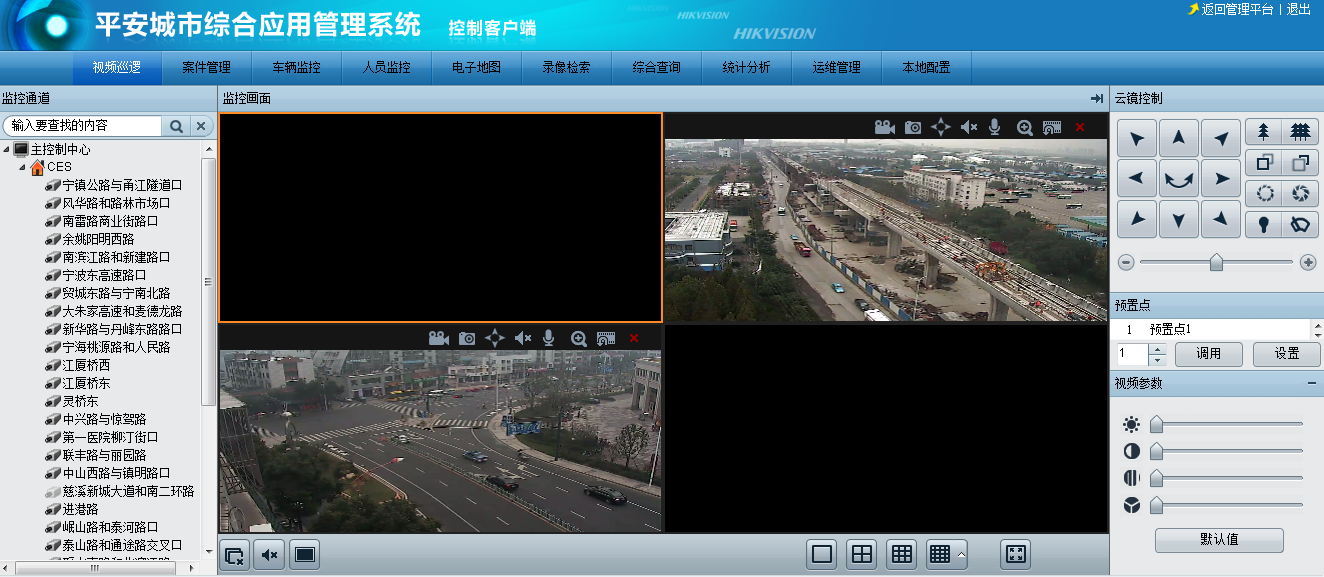Viewport: 1324px width, 577px height.
Task: Click PTZ speed minus button
Action: pos(1126,262)
